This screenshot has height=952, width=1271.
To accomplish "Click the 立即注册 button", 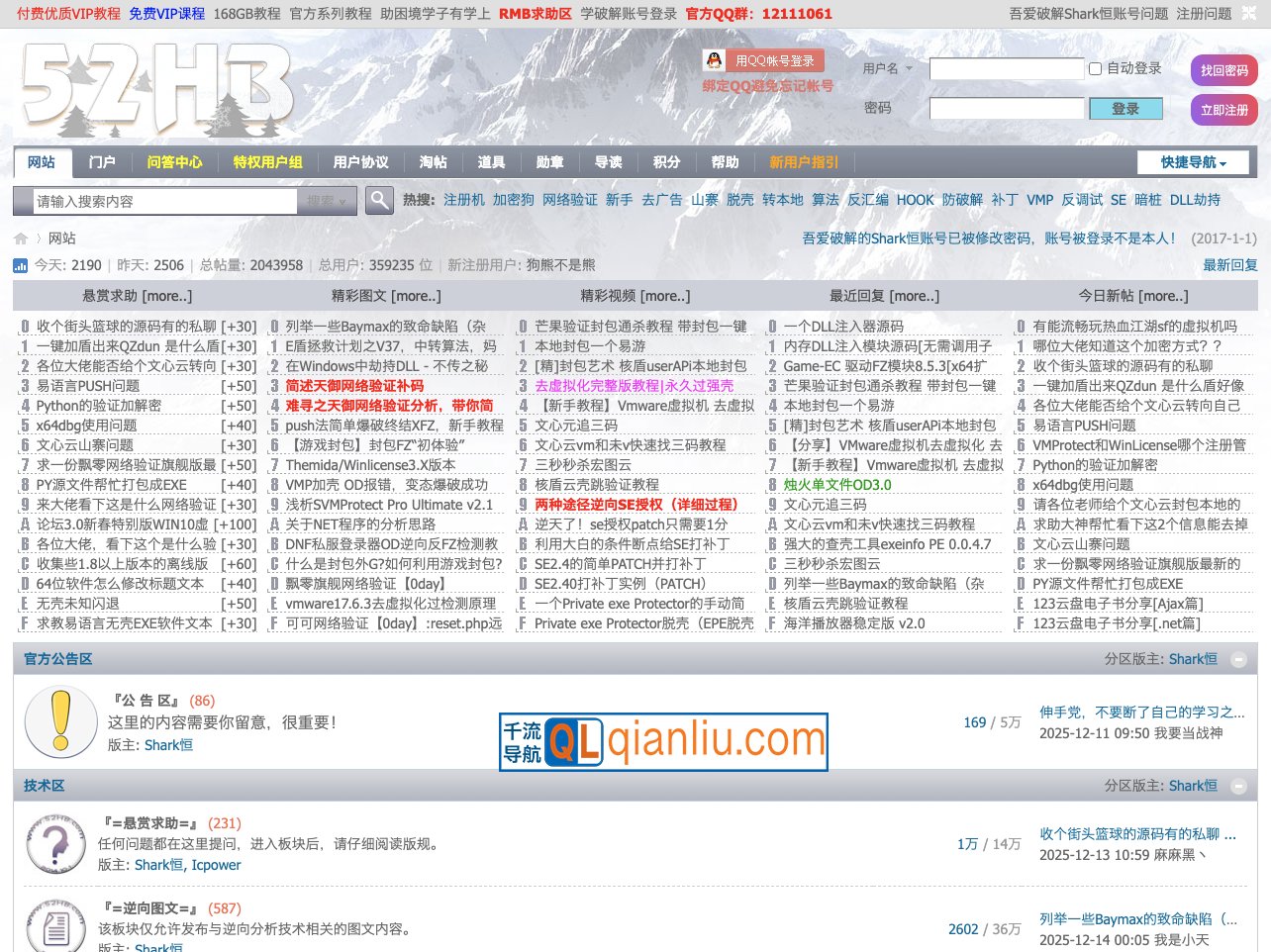I will (1223, 110).
